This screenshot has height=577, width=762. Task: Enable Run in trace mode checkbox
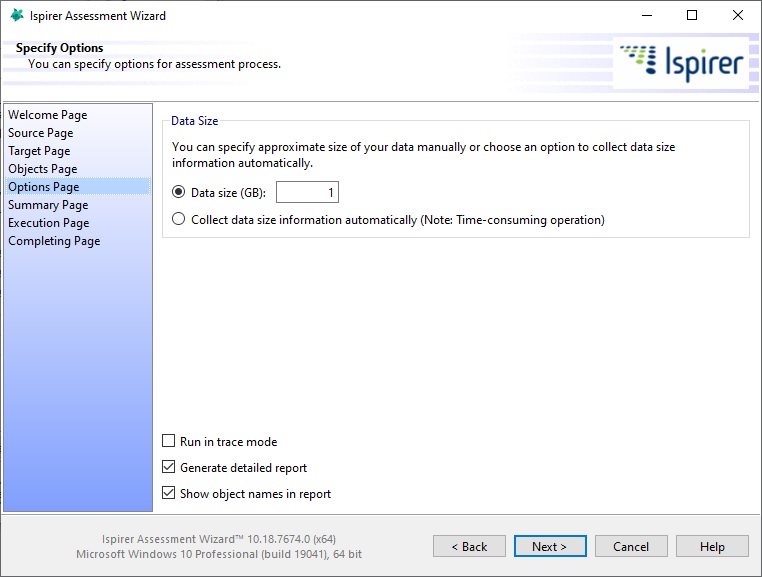tap(168, 441)
